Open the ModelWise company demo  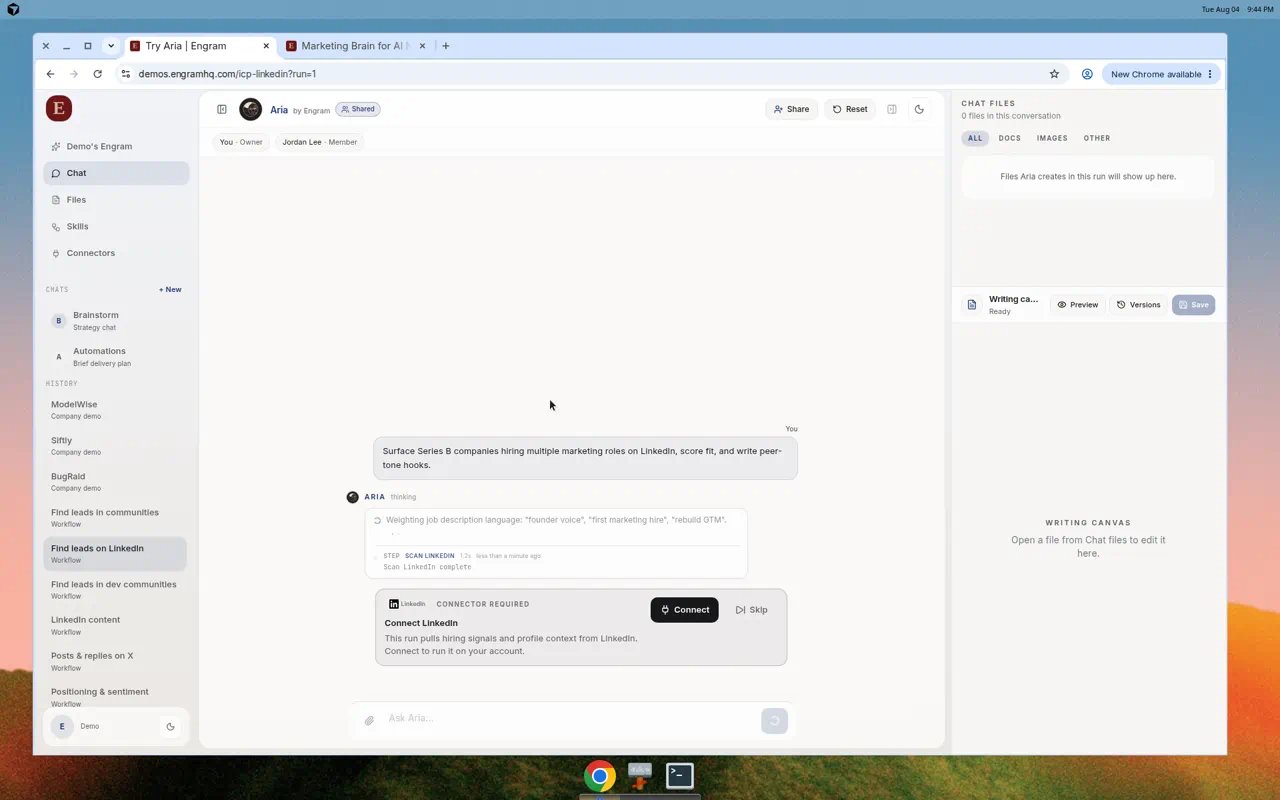[116, 410]
